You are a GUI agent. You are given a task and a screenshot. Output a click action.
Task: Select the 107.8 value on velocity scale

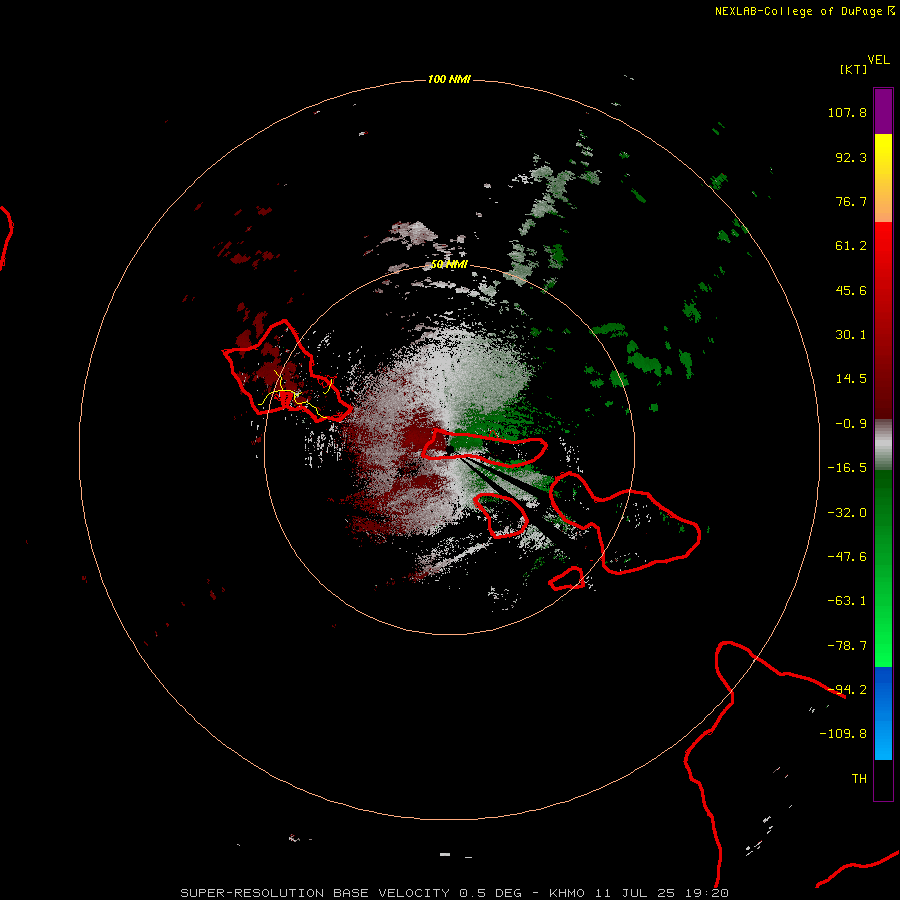[x=847, y=112]
